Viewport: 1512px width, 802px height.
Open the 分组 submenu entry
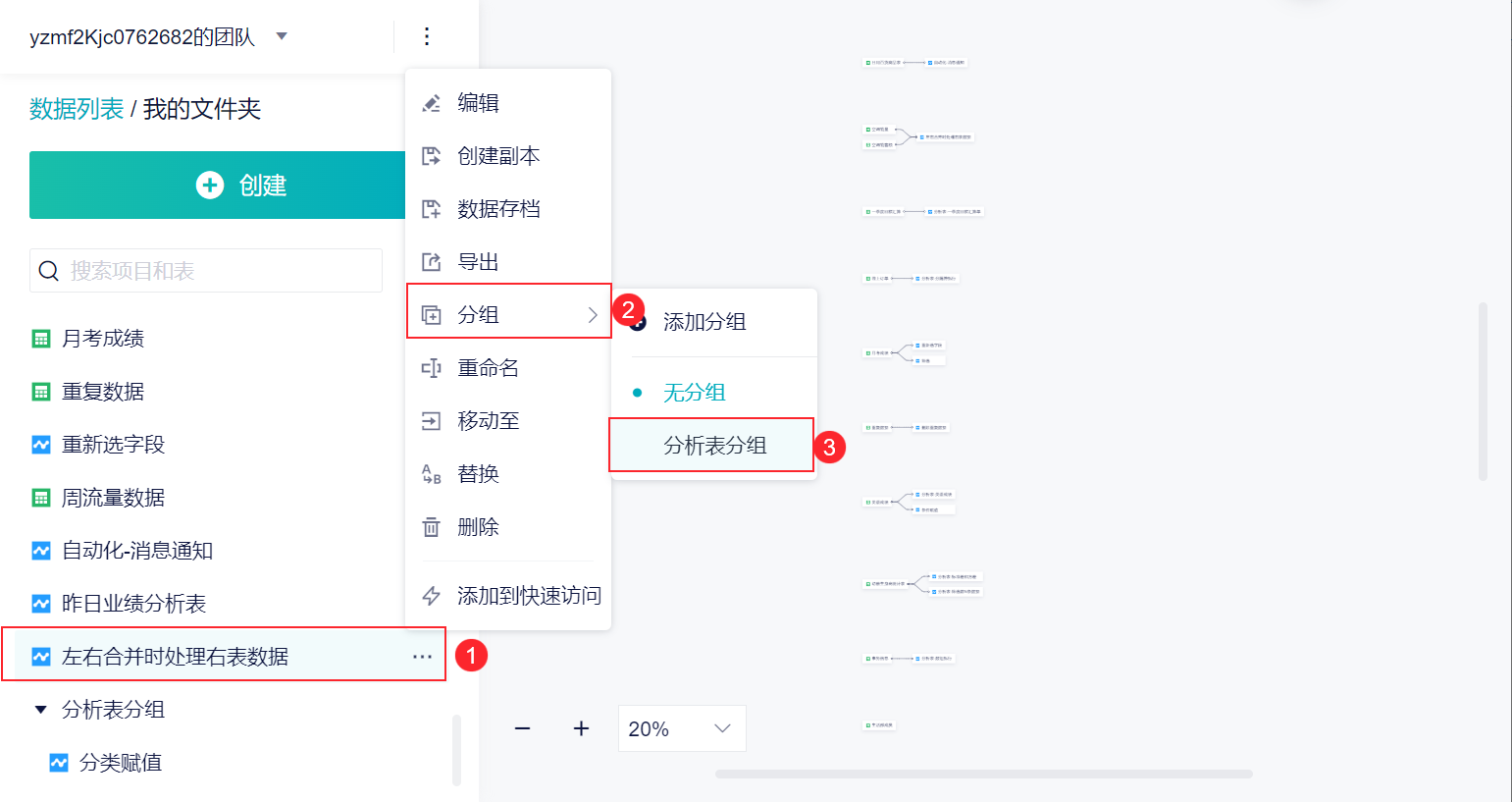tap(508, 315)
